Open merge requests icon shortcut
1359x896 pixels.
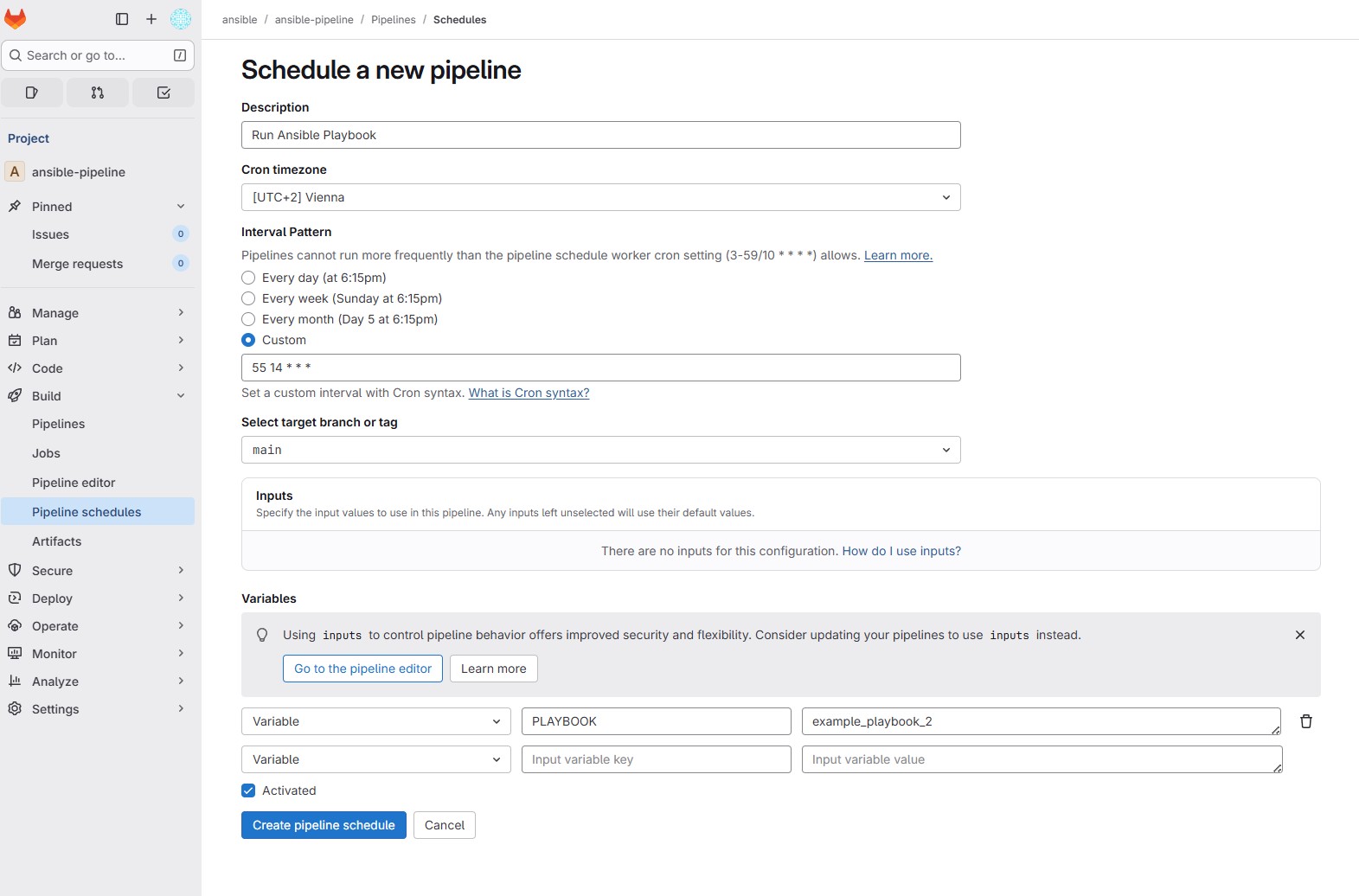[98, 93]
